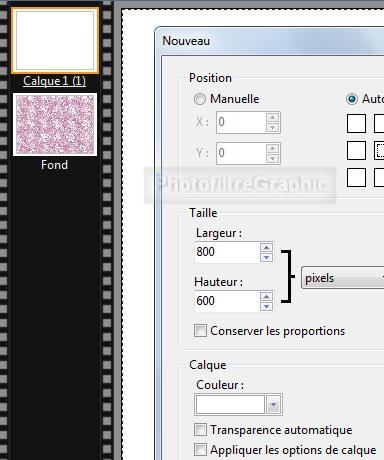The height and width of the screenshot is (460, 384).
Task: Increase Largeur with up arrow
Action: pyautogui.click(x=266, y=247)
